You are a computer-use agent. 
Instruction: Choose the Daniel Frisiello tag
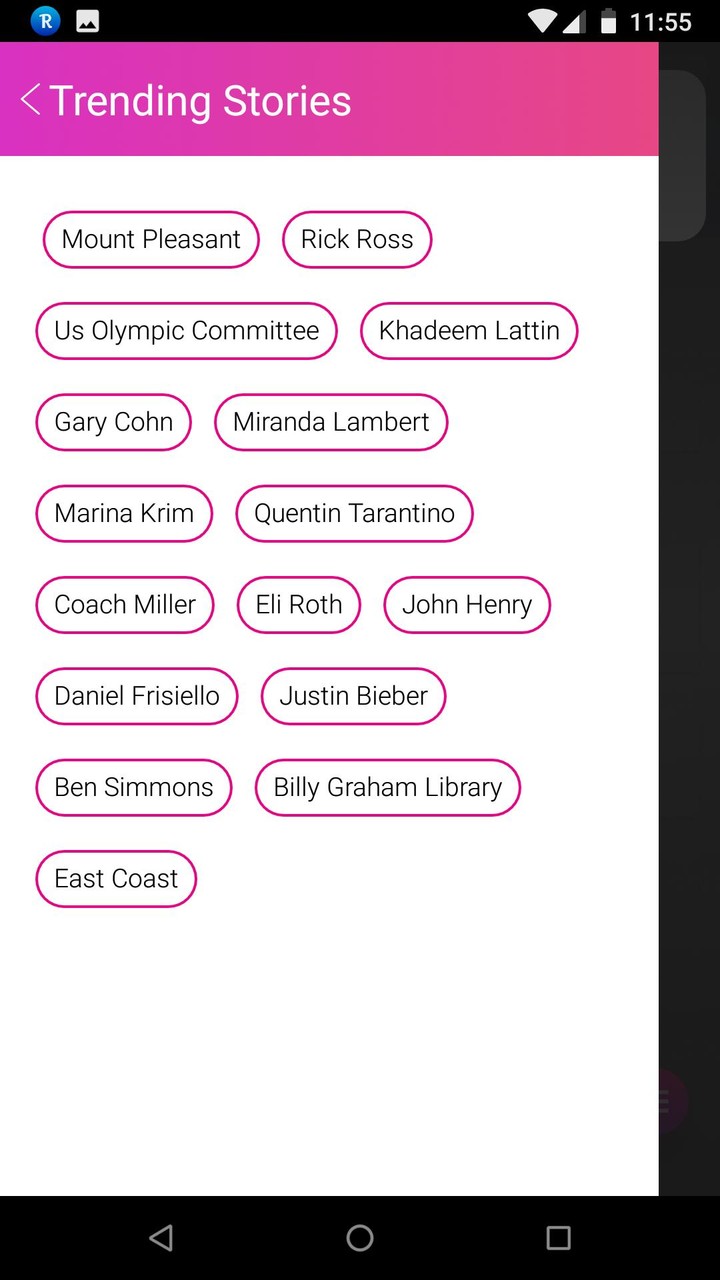click(x=137, y=696)
